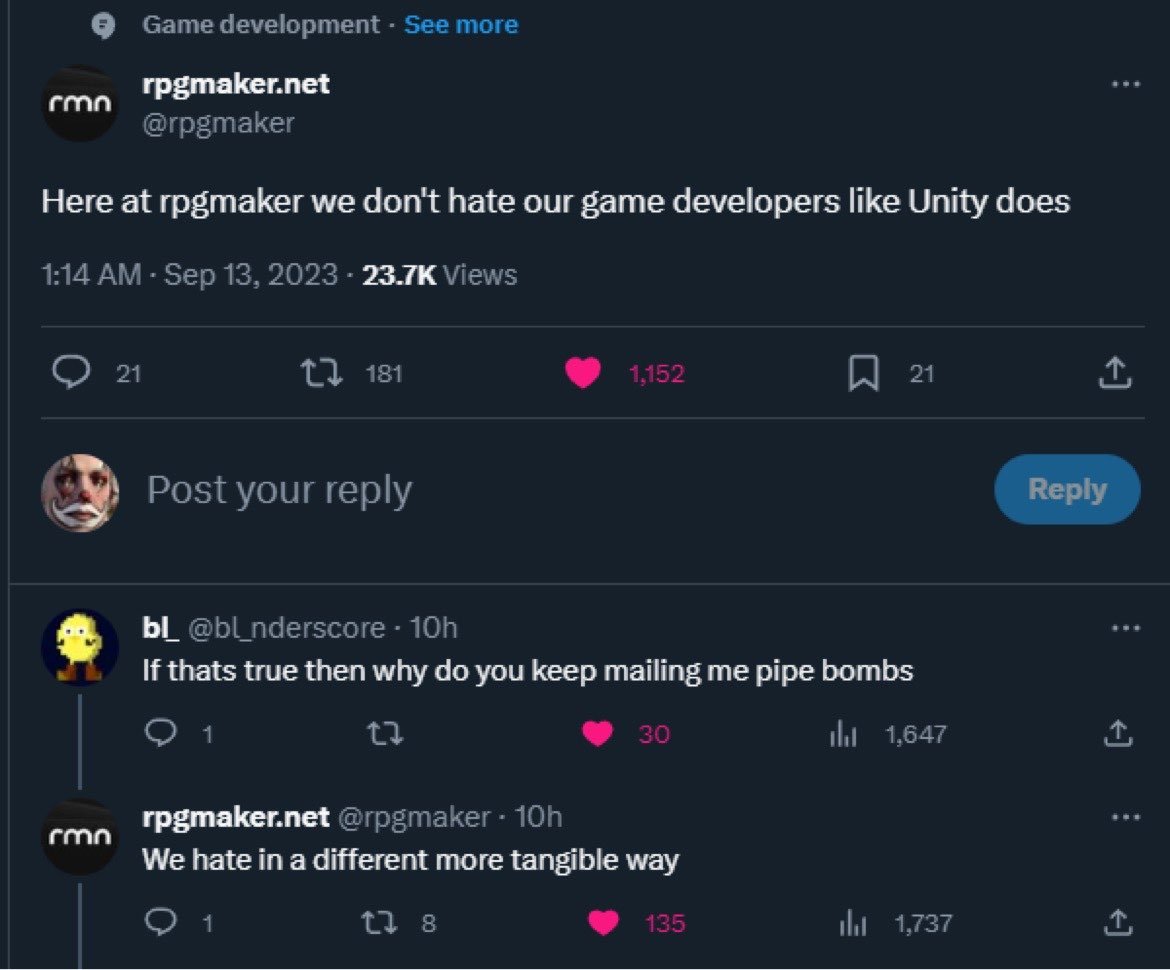Image resolution: width=1170 pixels, height=970 pixels.
Task: Open the @rpgmaker handle in main tweet
Action: click(219, 123)
